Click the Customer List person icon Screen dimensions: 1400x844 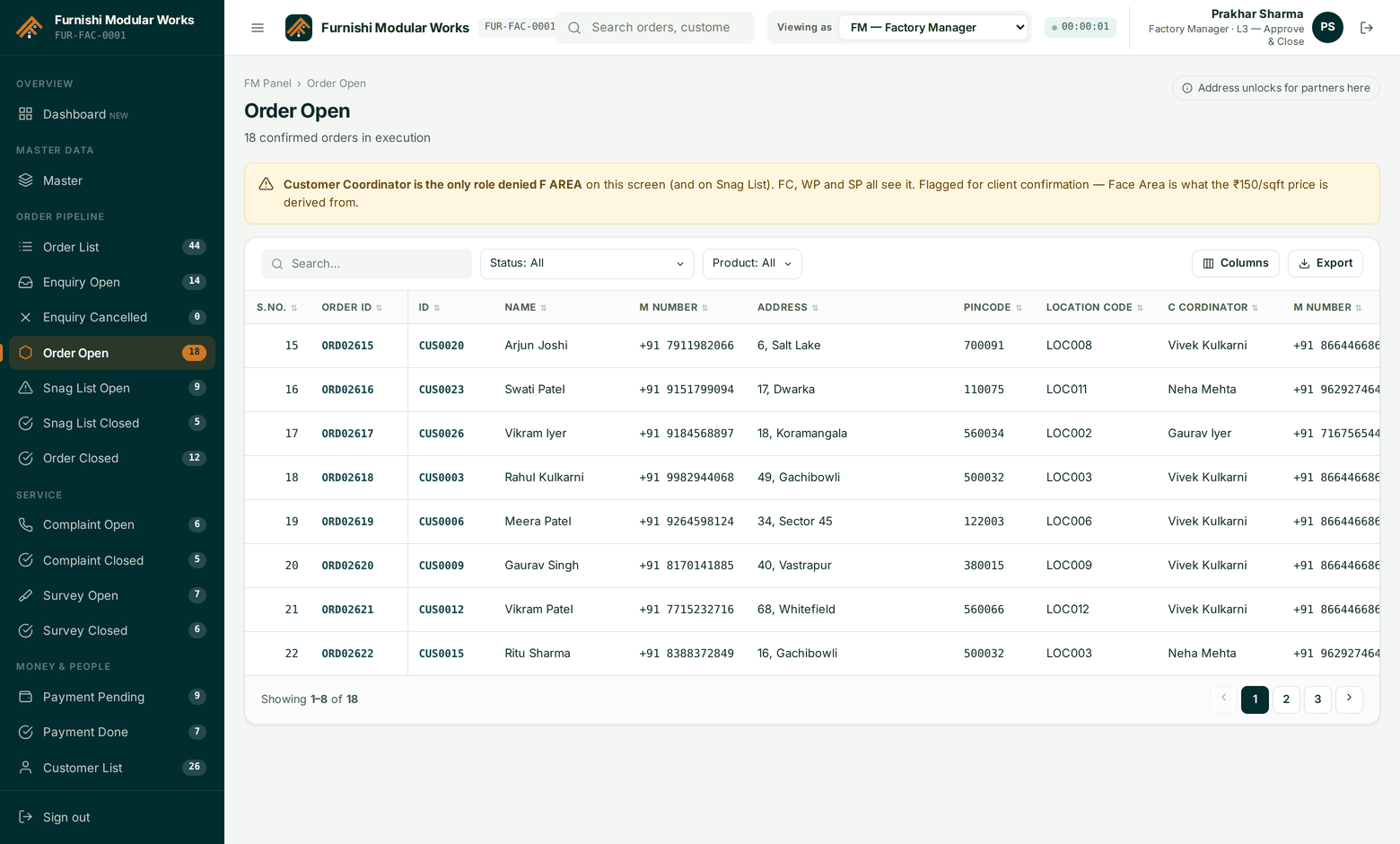point(26,768)
